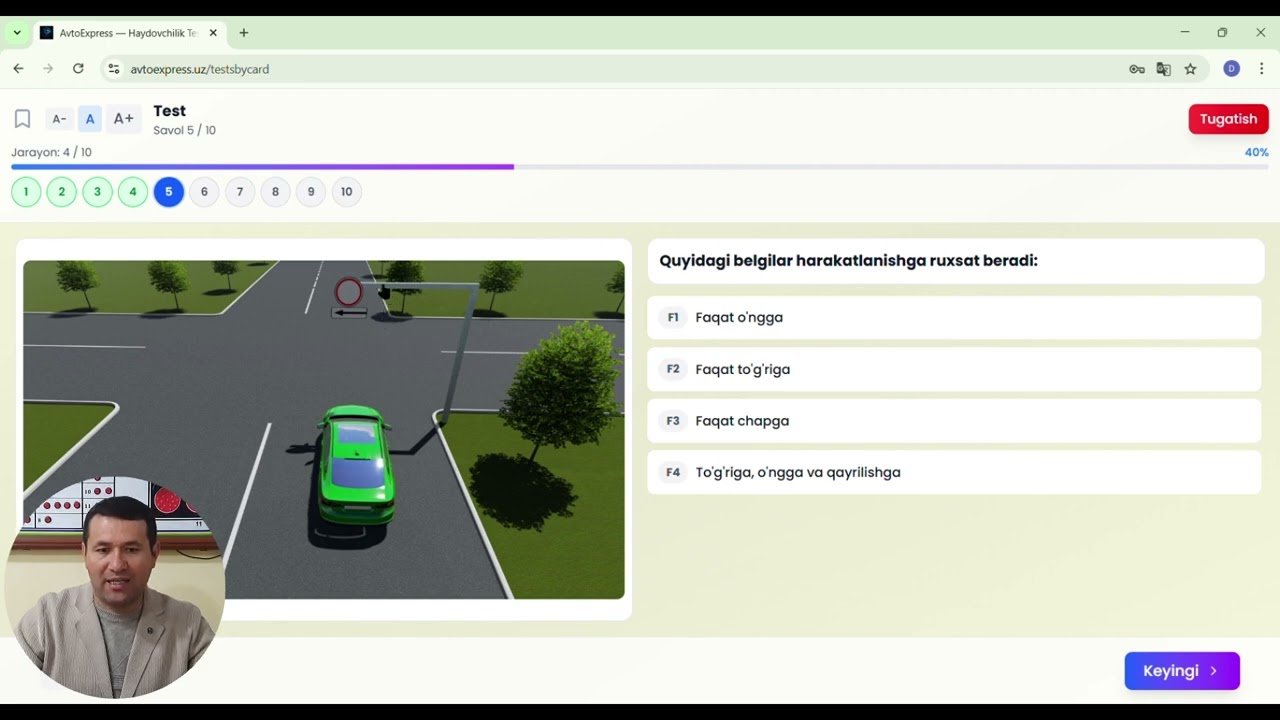Image resolution: width=1280 pixels, height=720 pixels.
Task: Choose answer F4 To'g'riga, o'ngga va qayrilishga
Action: coord(954,472)
